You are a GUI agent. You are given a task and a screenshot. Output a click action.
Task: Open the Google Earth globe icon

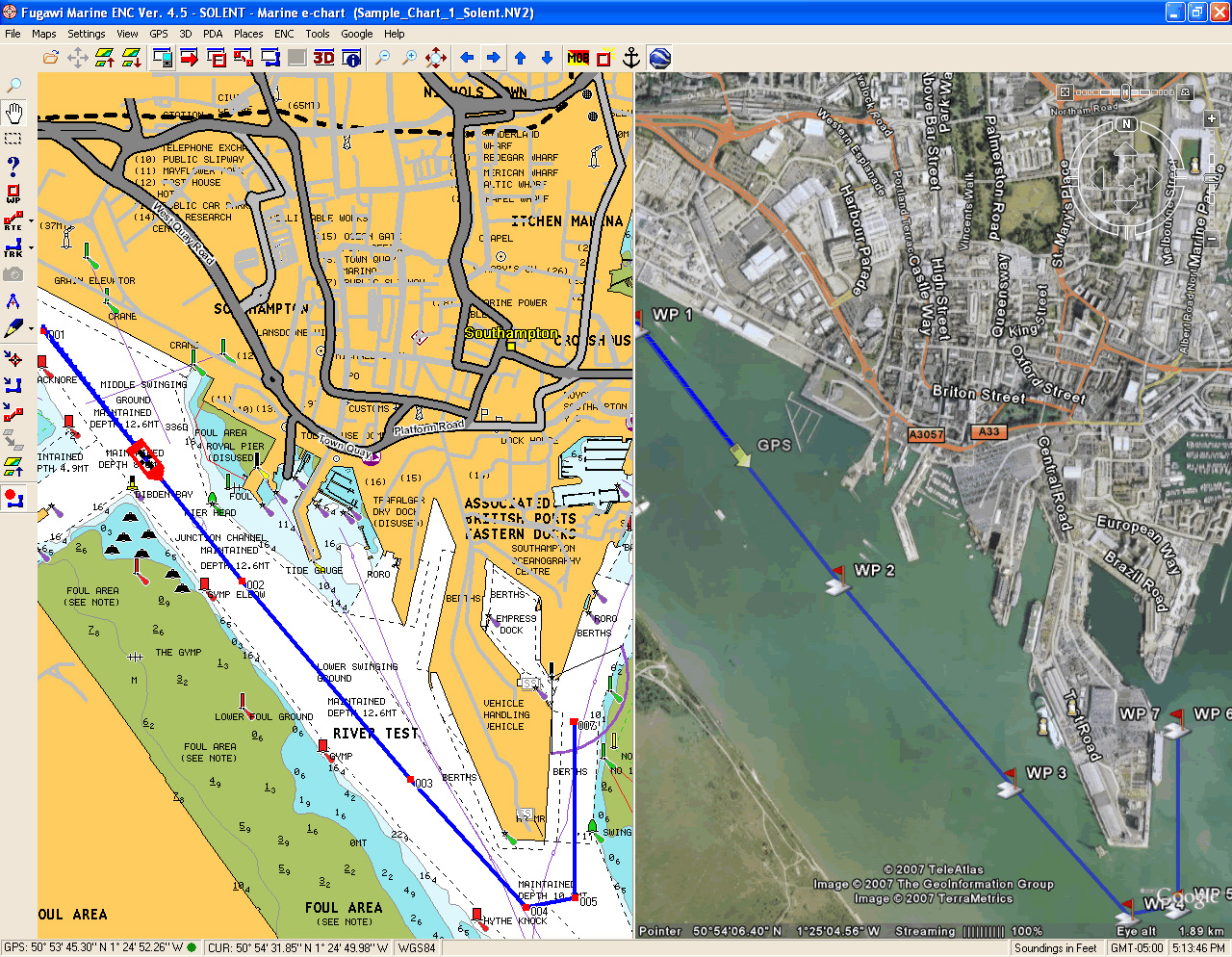point(660,58)
